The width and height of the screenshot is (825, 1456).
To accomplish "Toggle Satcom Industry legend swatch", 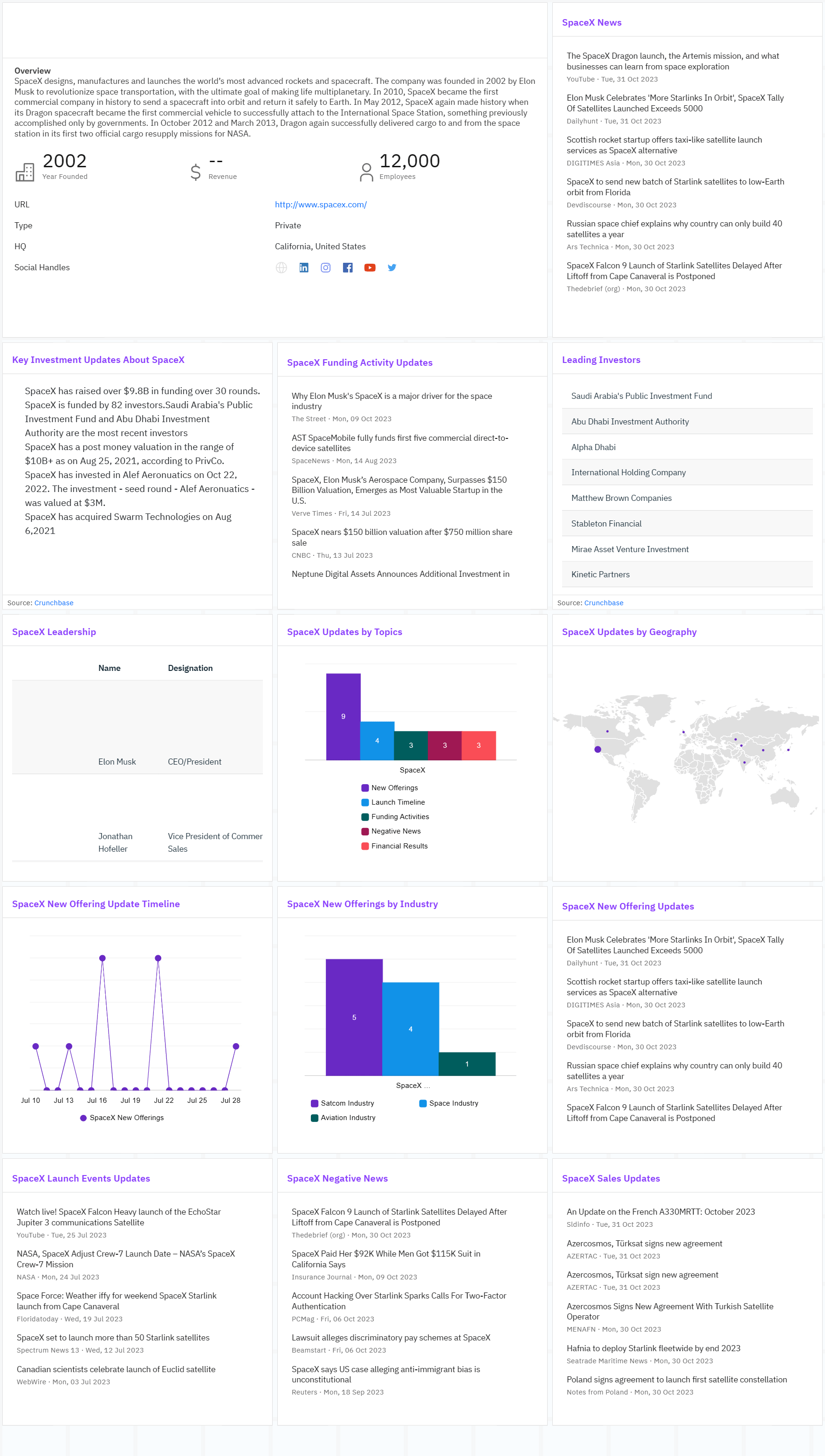I will (315, 1103).
